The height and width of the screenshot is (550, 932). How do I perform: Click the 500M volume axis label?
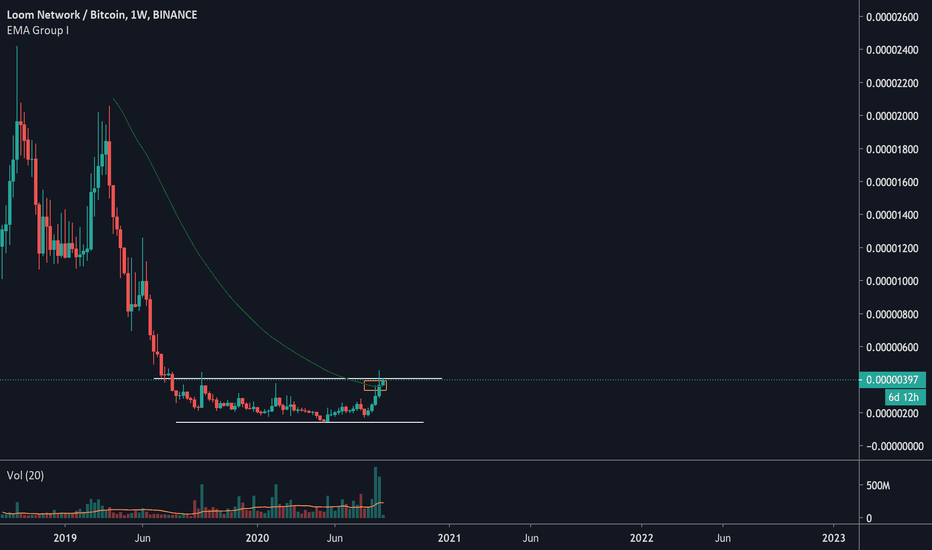[x=878, y=486]
